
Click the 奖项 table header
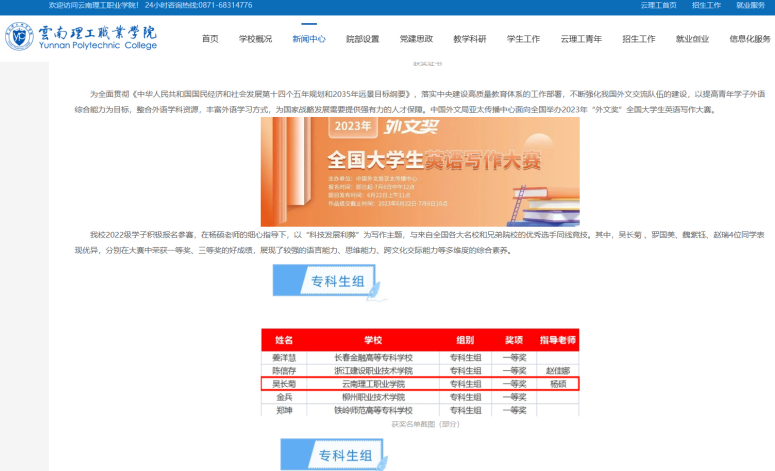514,340
